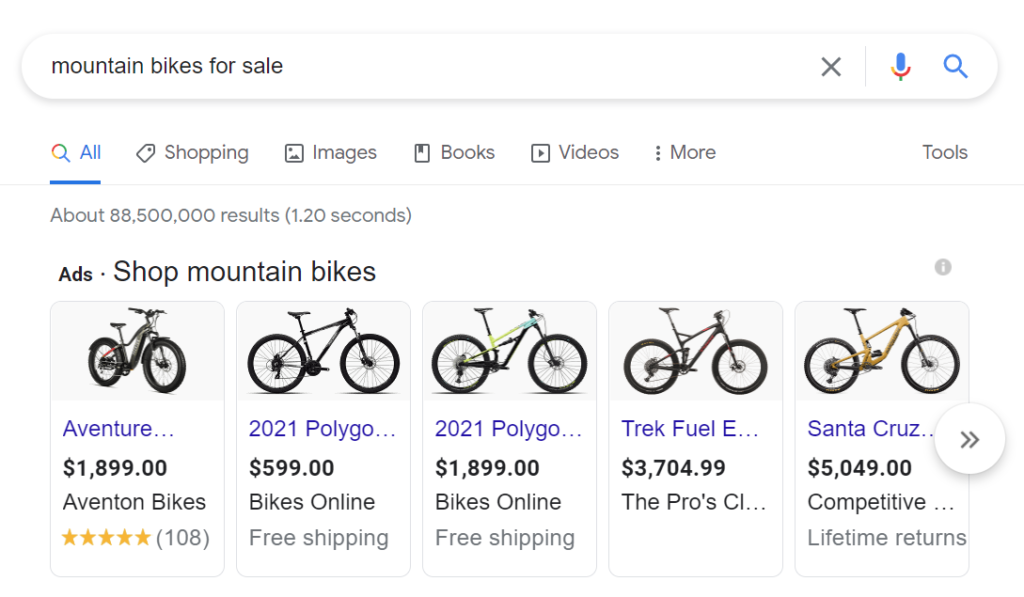Screen dimensions: 1024x597
Task: Click the Videos play icon
Action: [x=539, y=152]
